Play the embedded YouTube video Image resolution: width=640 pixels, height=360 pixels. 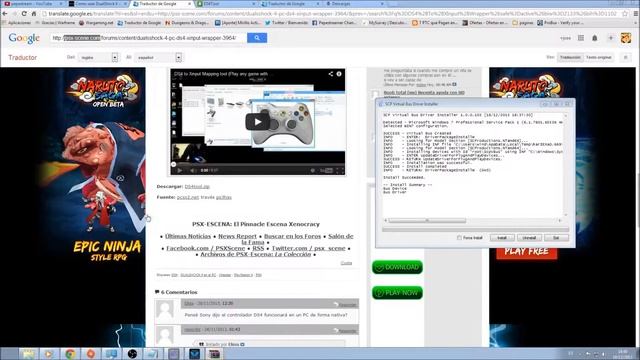258,122
